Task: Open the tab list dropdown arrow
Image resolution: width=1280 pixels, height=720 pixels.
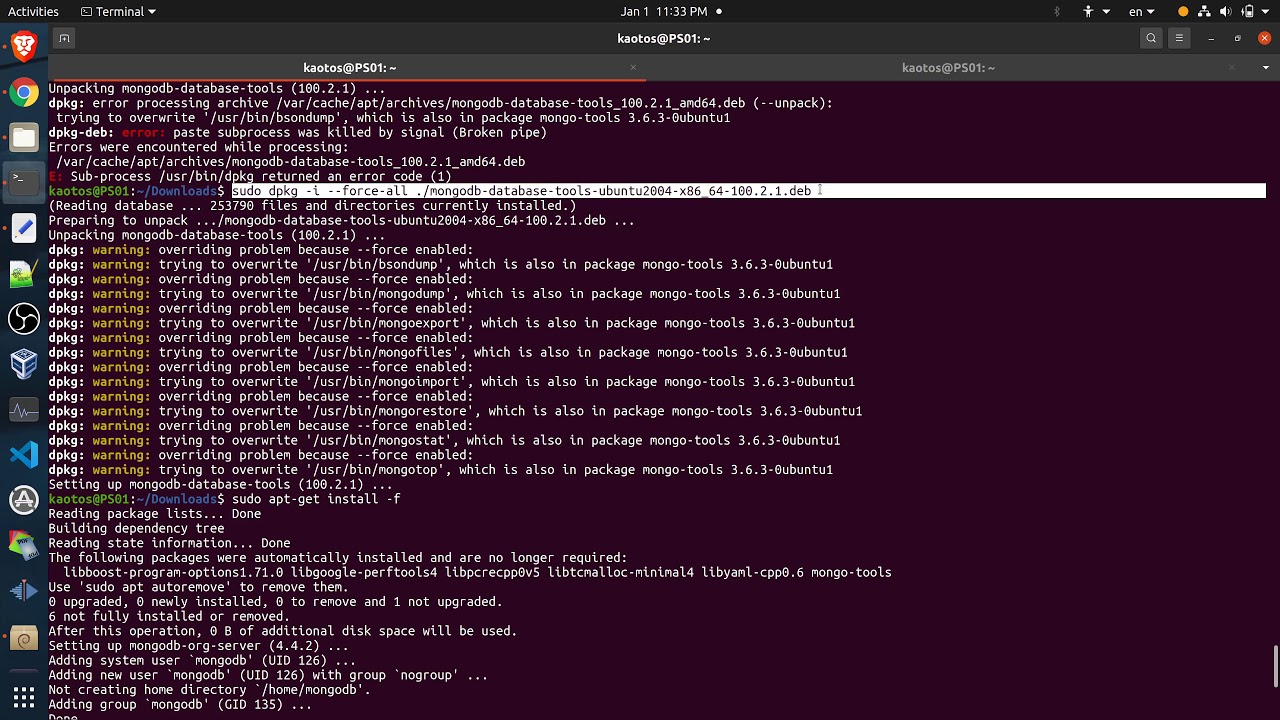Action: [x=1264, y=68]
